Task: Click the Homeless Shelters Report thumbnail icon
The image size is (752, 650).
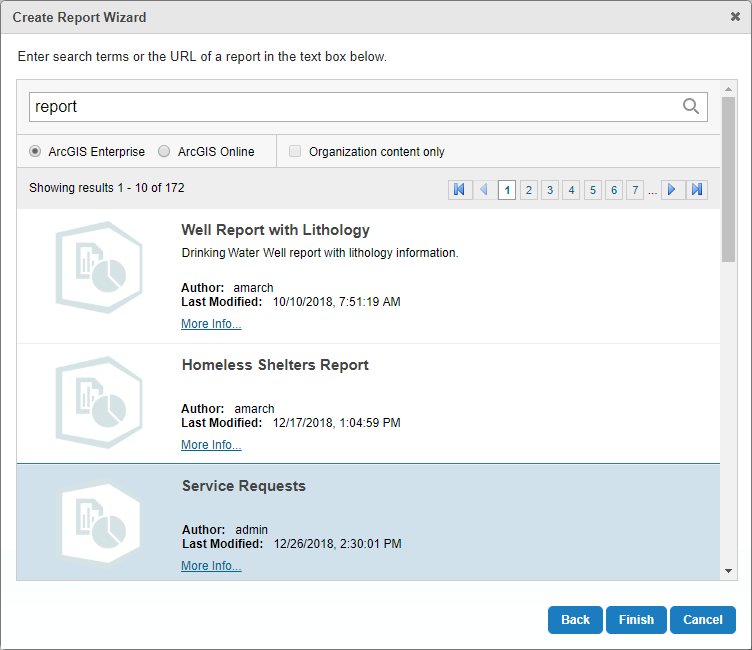Action: pyautogui.click(x=90, y=402)
